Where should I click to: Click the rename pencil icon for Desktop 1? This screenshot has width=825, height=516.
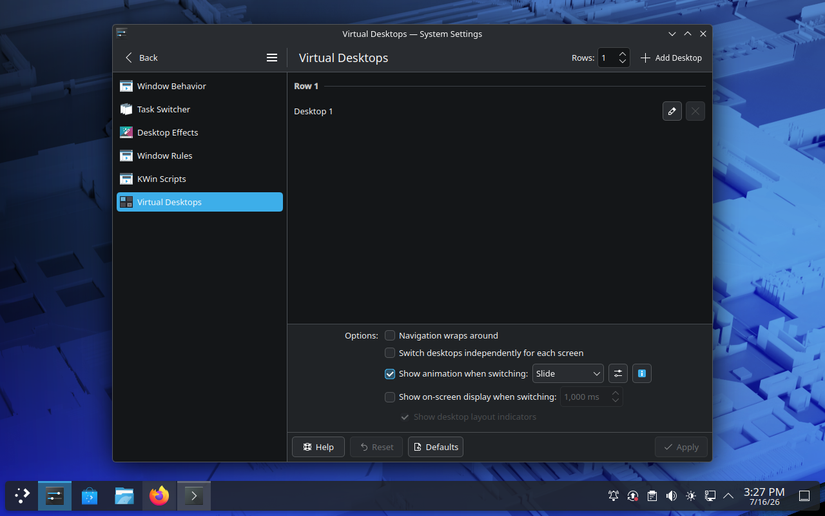pyautogui.click(x=672, y=111)
